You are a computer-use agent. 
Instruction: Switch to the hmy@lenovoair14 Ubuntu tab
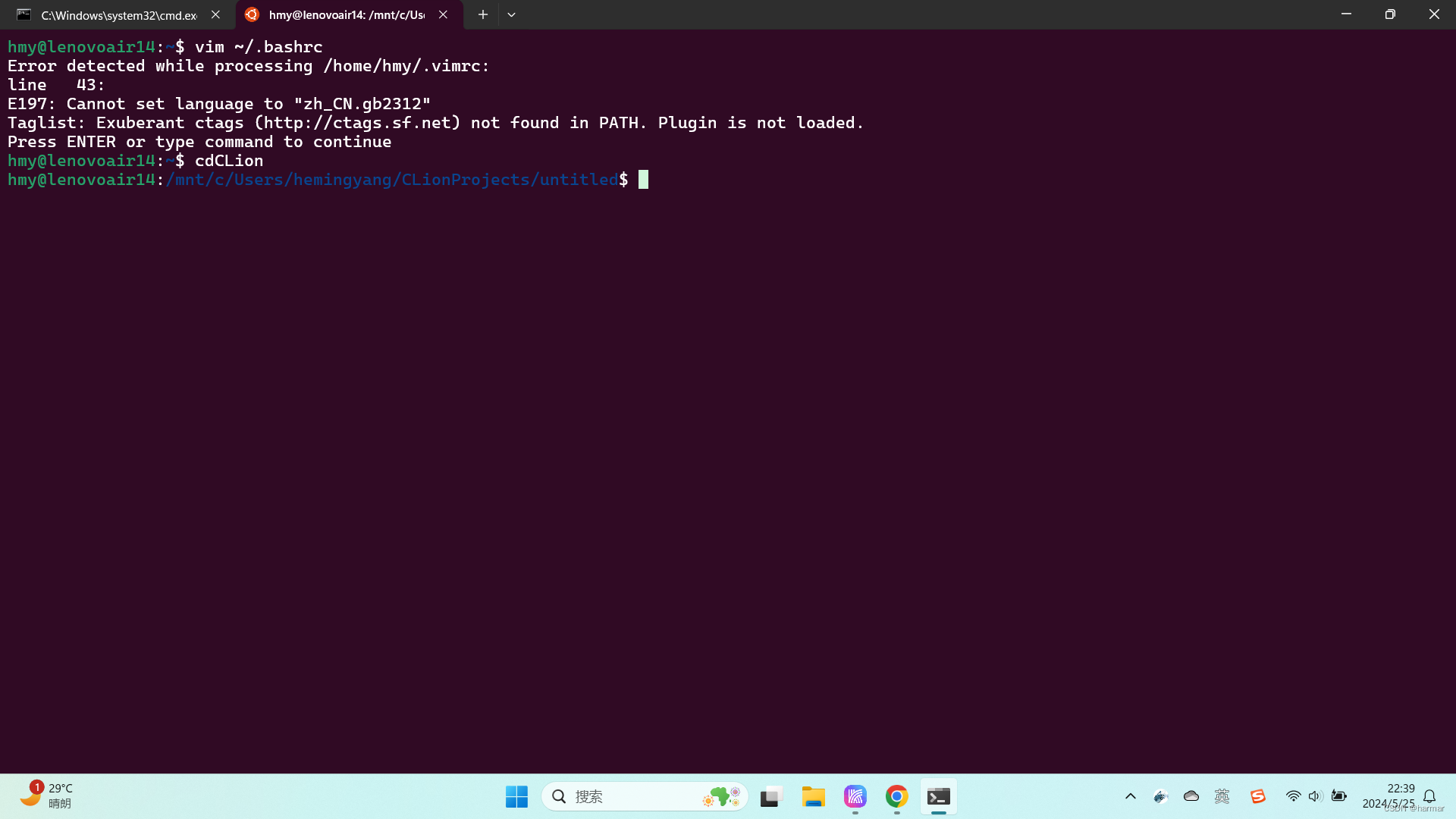pyautogui.click(x=345, y=15)
